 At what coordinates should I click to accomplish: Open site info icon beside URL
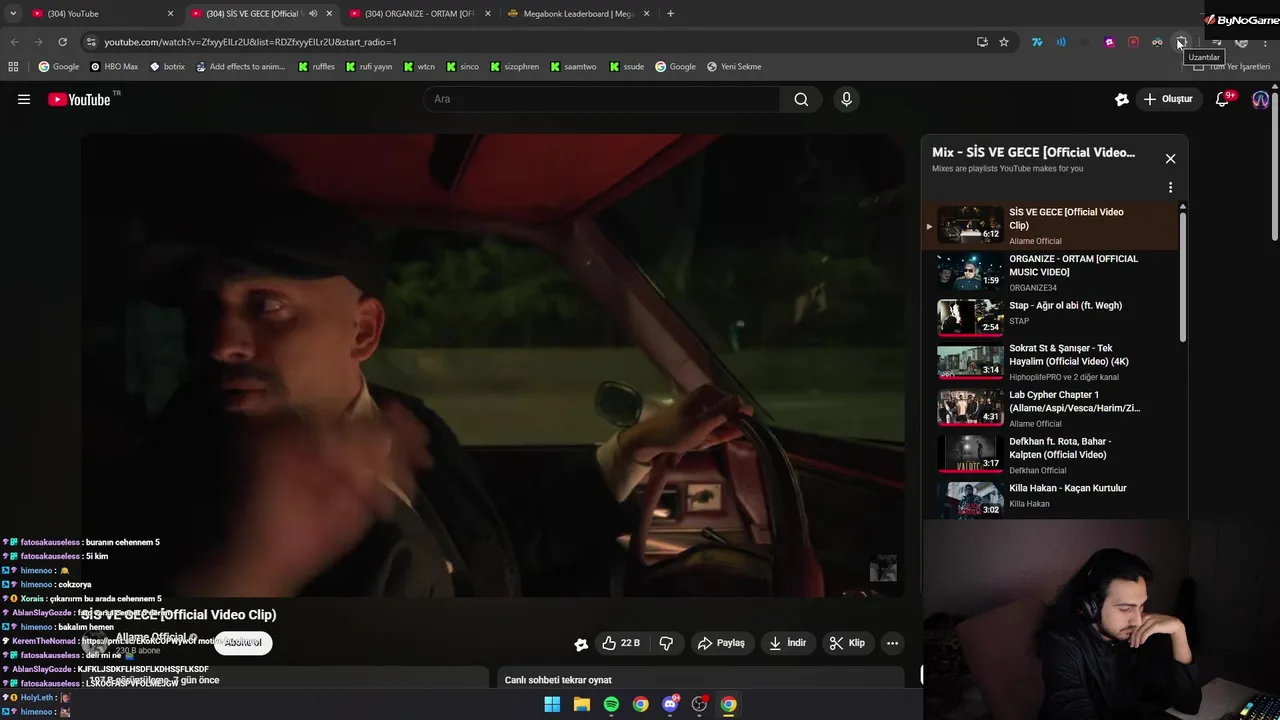click(x=91, y=42)
